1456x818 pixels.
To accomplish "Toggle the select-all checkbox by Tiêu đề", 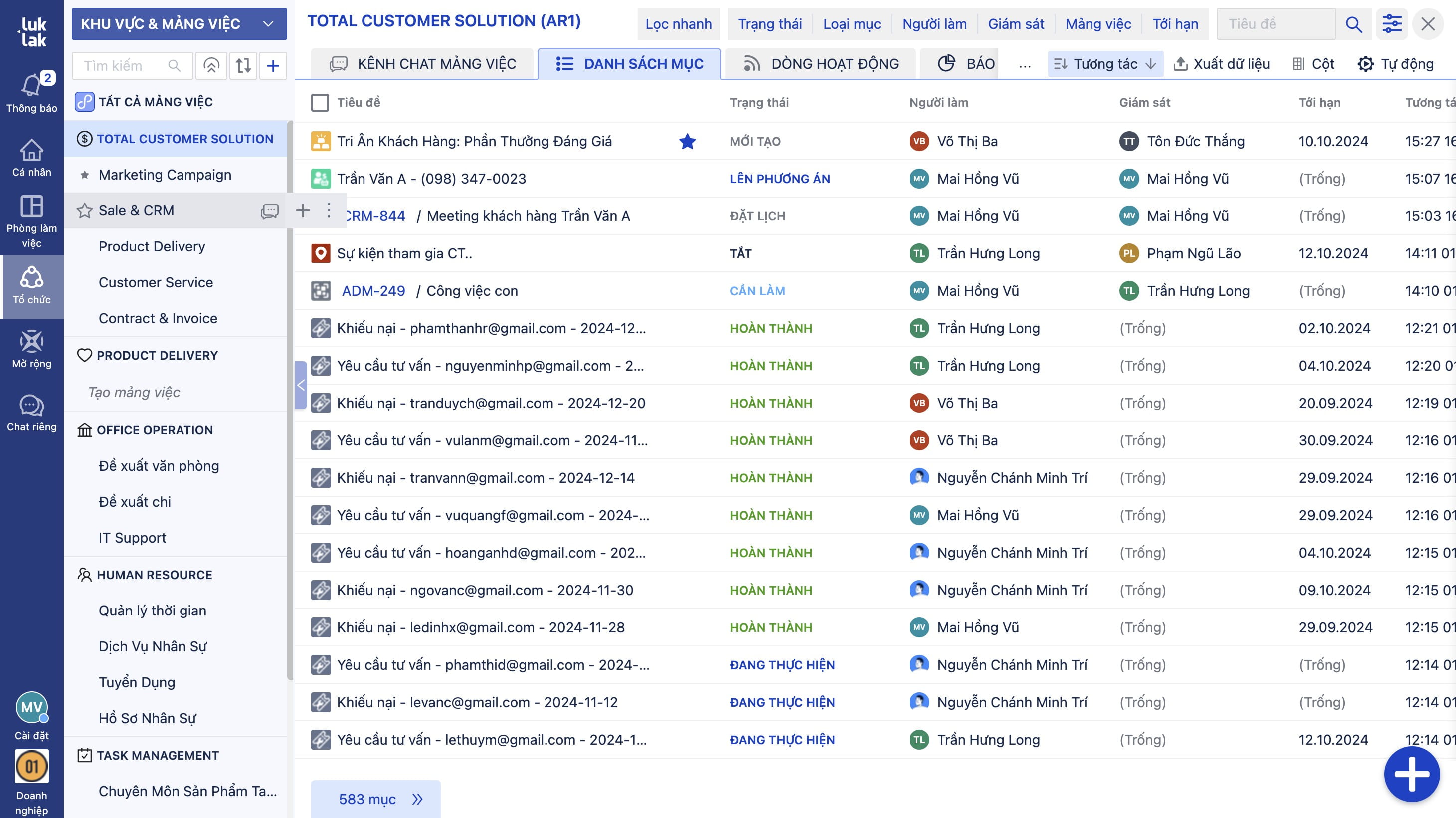I will tap(320, 102).
